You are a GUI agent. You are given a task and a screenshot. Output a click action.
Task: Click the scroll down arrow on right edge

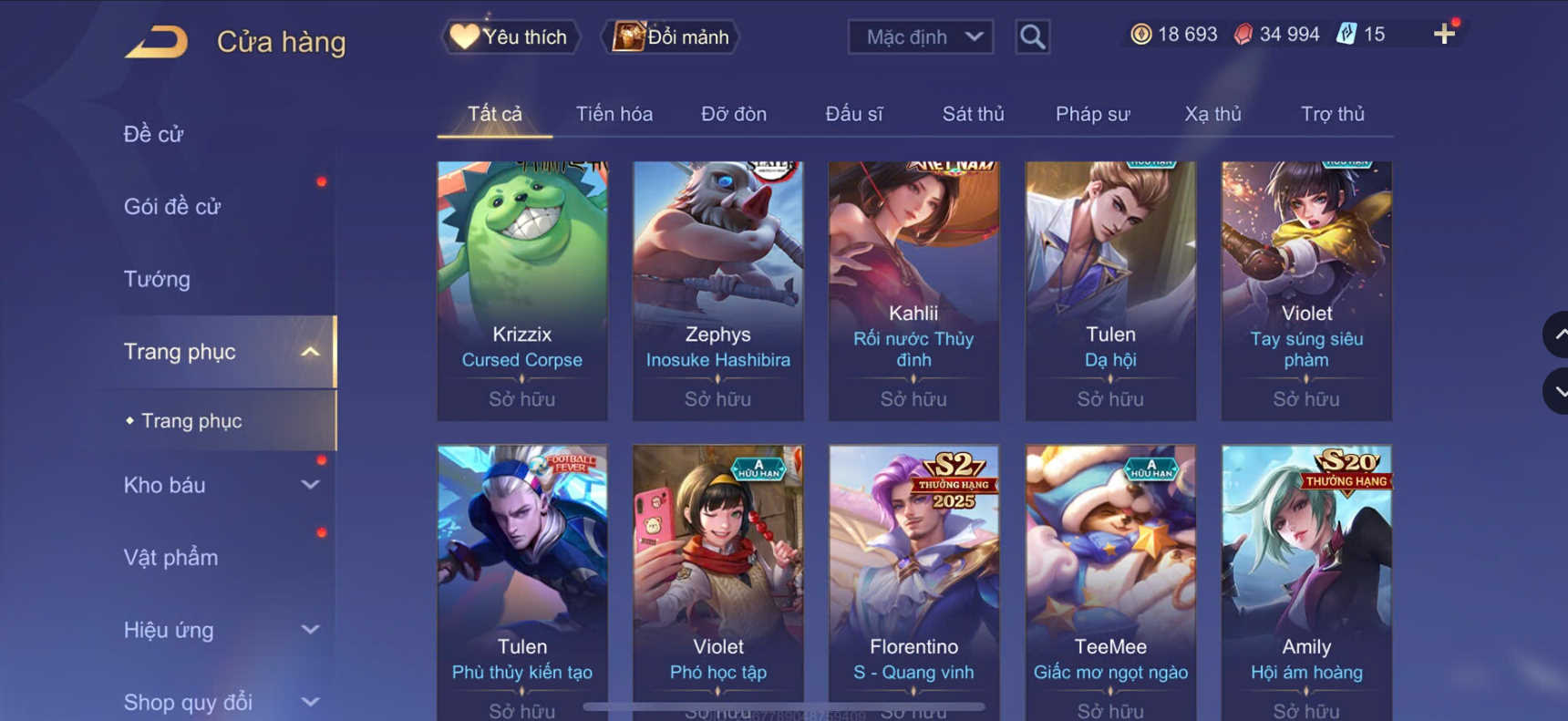click(x=1557, y=391)
